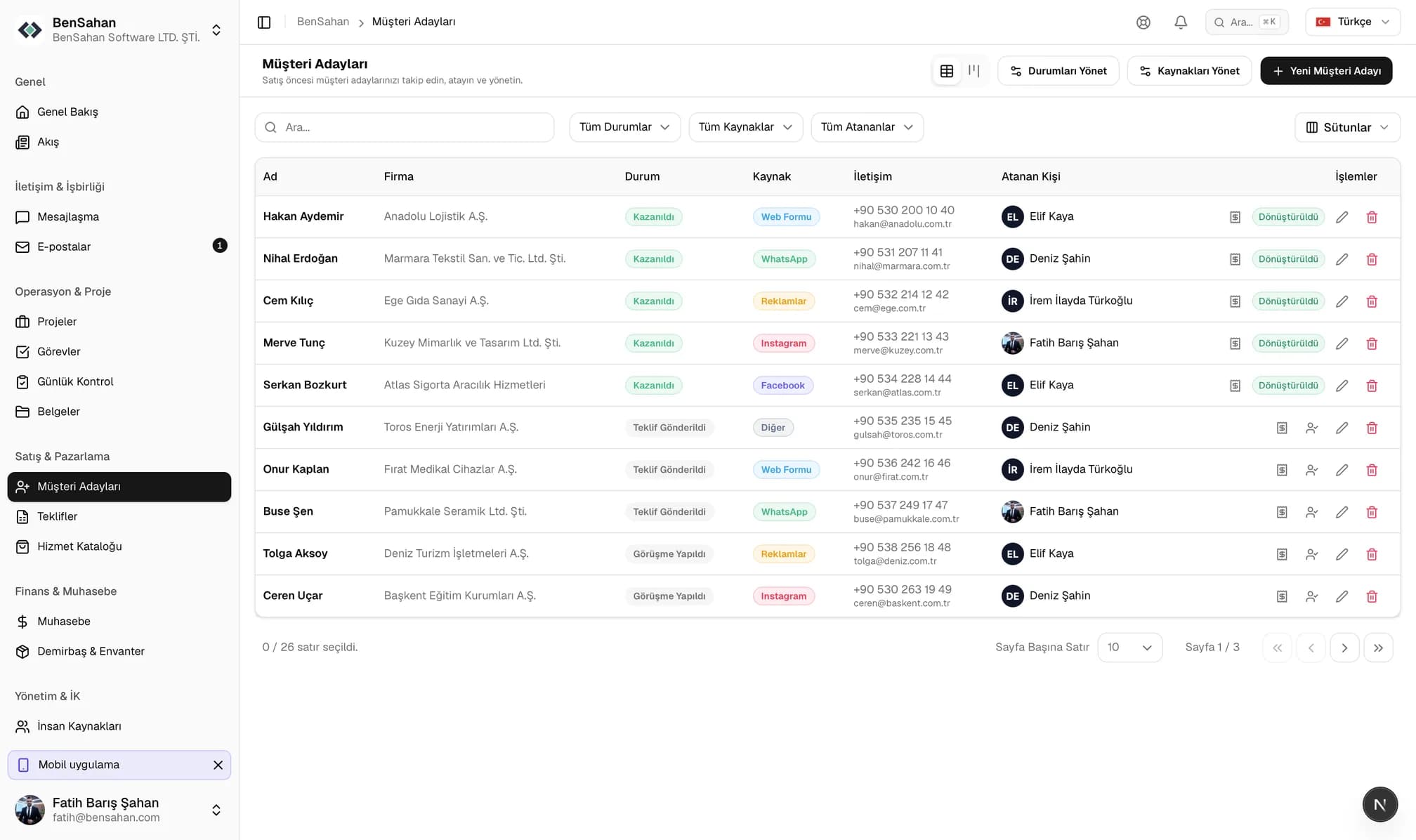This screenshot has height=840, width=1416.
Task: Edit Tolga Aksoy lead
Action: (x=1342, y=554)
